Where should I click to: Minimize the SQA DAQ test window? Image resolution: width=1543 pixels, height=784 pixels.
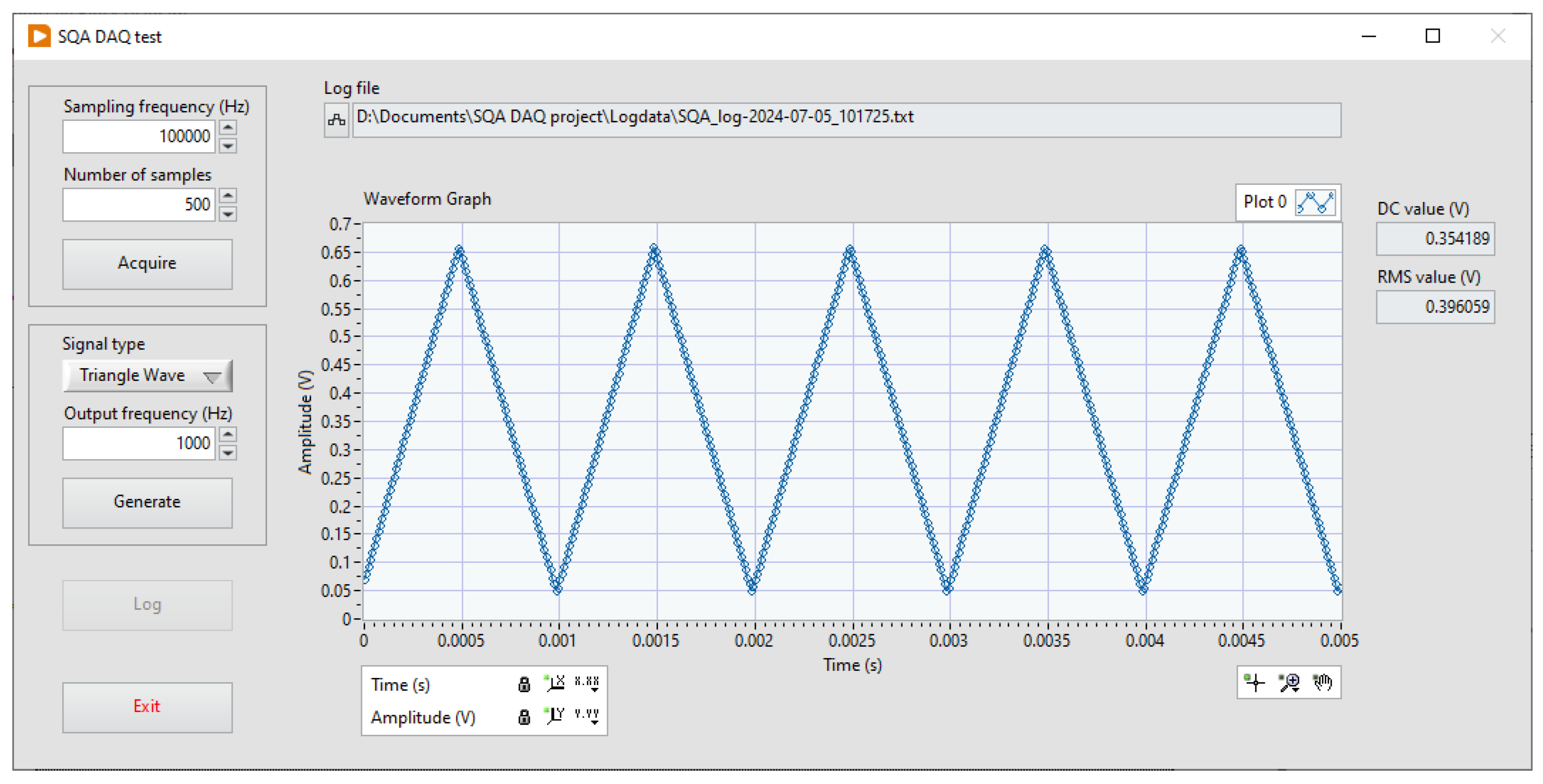(1369, 36)
